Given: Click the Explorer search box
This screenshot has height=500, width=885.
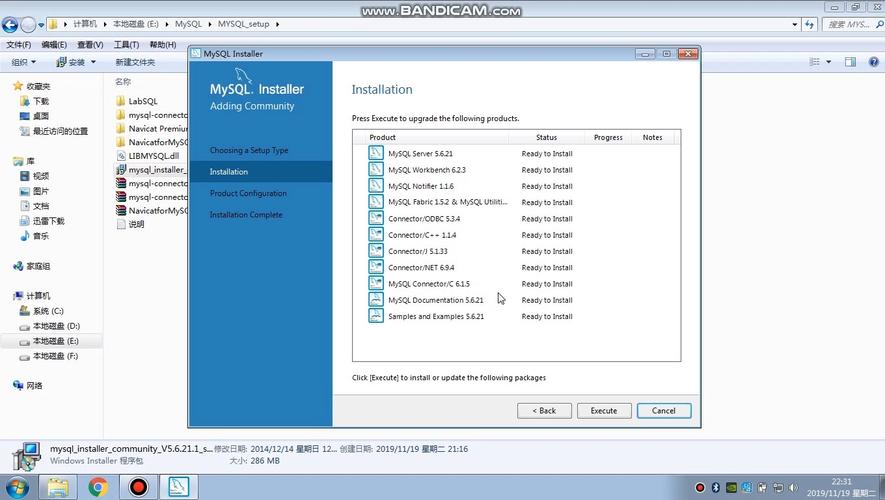Looking at the screenshot, I should pos(852,24).
